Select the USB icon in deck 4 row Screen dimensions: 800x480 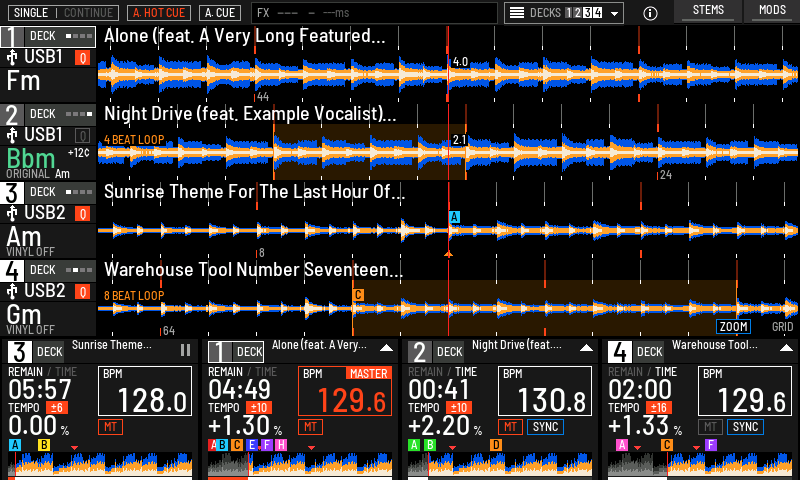point(12,291)
